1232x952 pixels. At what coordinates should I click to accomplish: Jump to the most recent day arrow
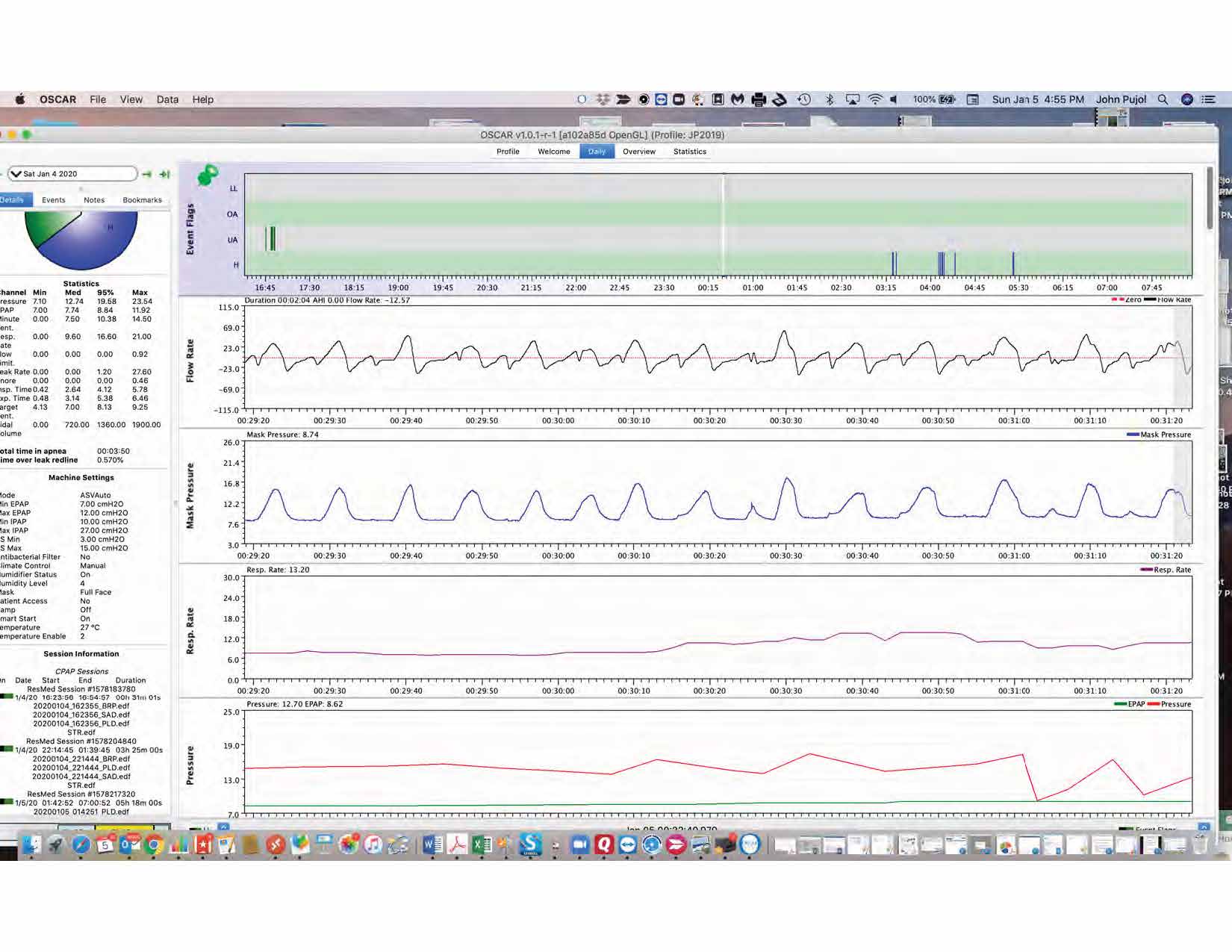[x=164, y=174]
